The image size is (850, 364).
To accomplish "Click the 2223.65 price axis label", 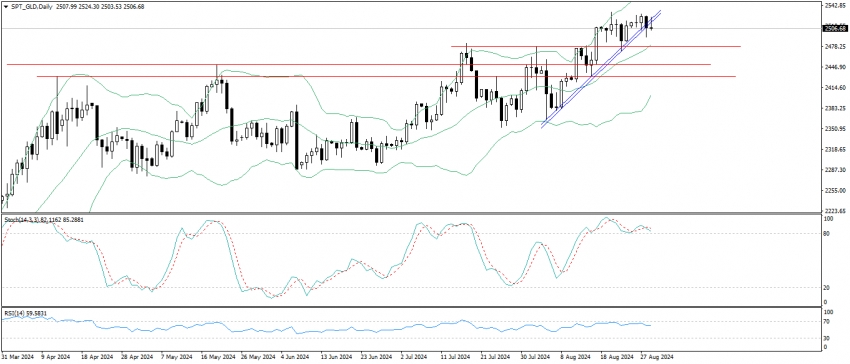I will tap(835, 210).
